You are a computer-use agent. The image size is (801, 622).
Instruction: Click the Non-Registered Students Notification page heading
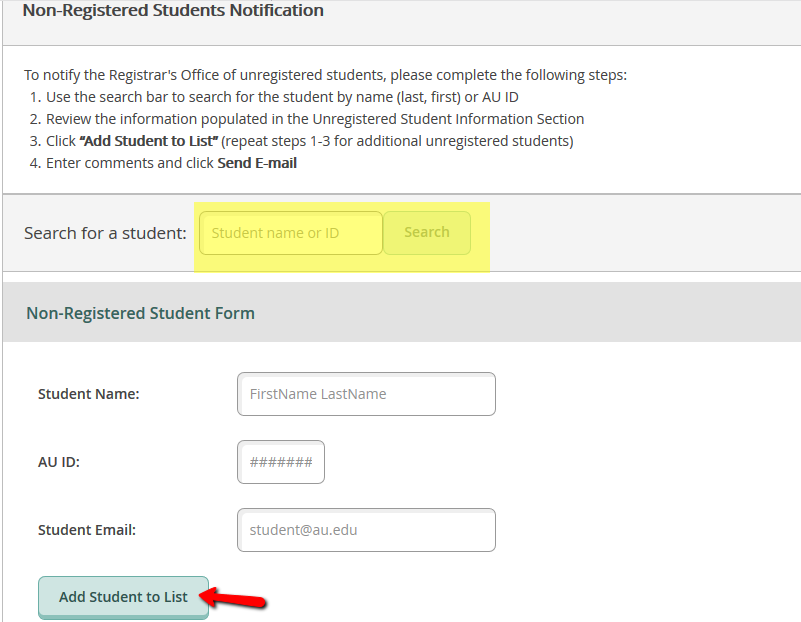pos(173,11)
